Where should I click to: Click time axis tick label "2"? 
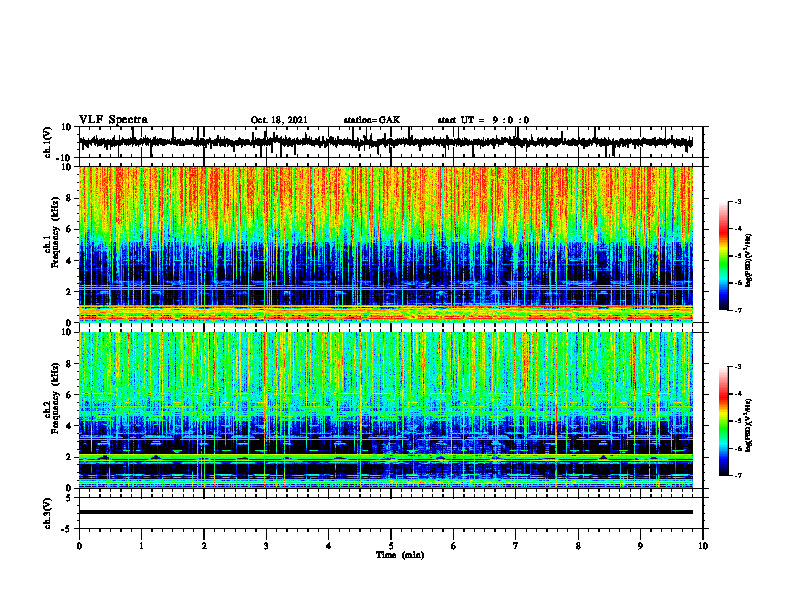click(x=204, y=546)
